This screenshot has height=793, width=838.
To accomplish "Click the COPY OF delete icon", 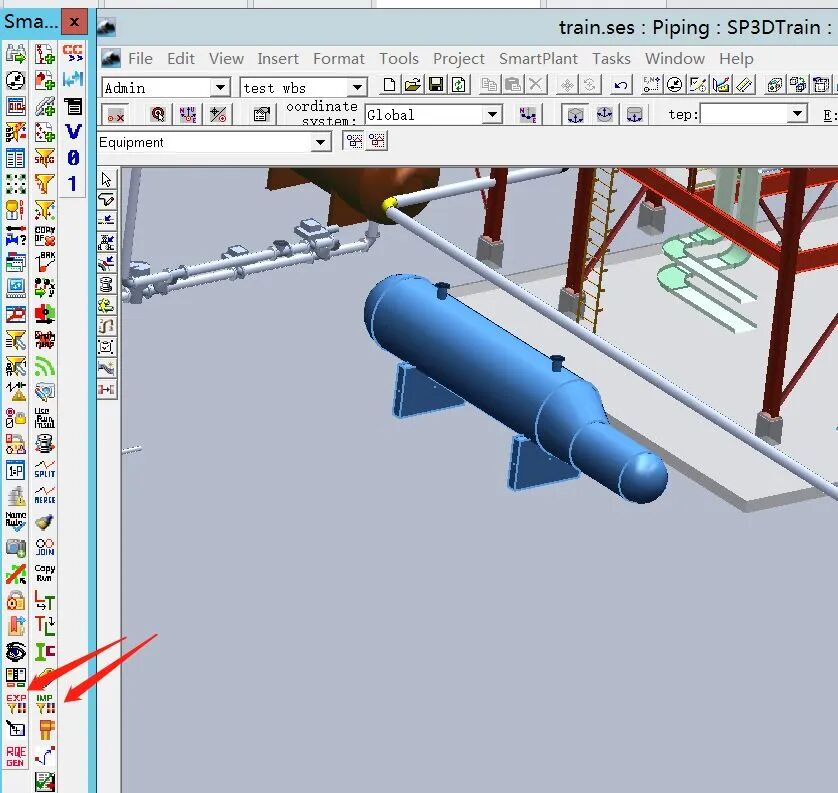I will pyautogui.click(x=45, y=236).
